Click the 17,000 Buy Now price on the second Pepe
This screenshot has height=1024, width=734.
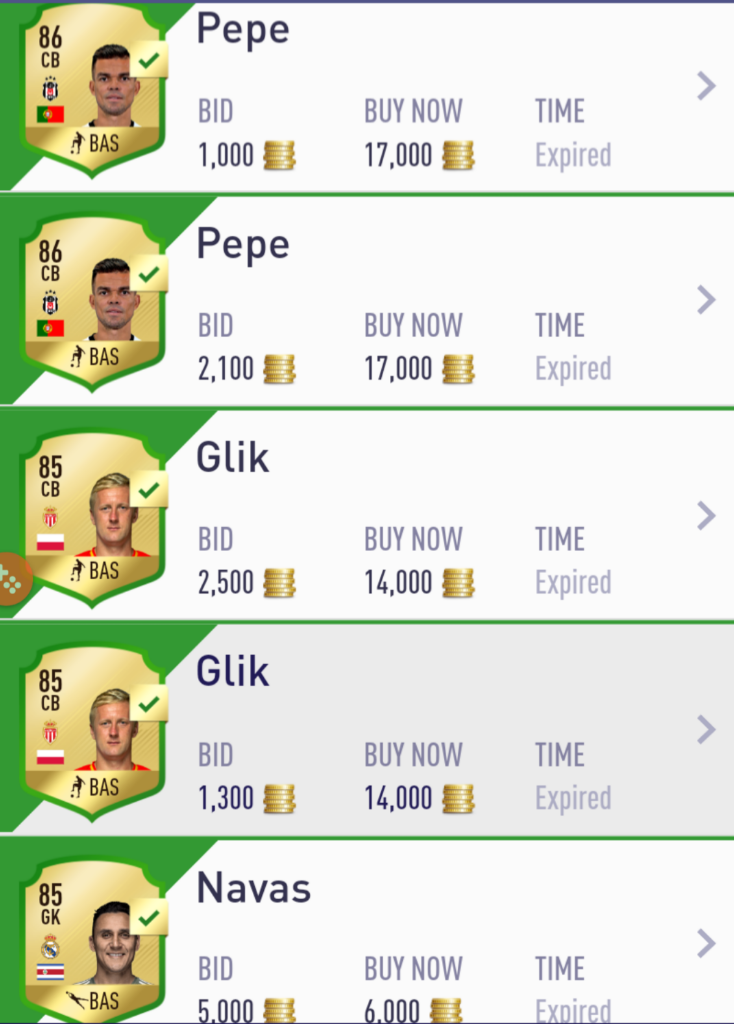(398, 369)
